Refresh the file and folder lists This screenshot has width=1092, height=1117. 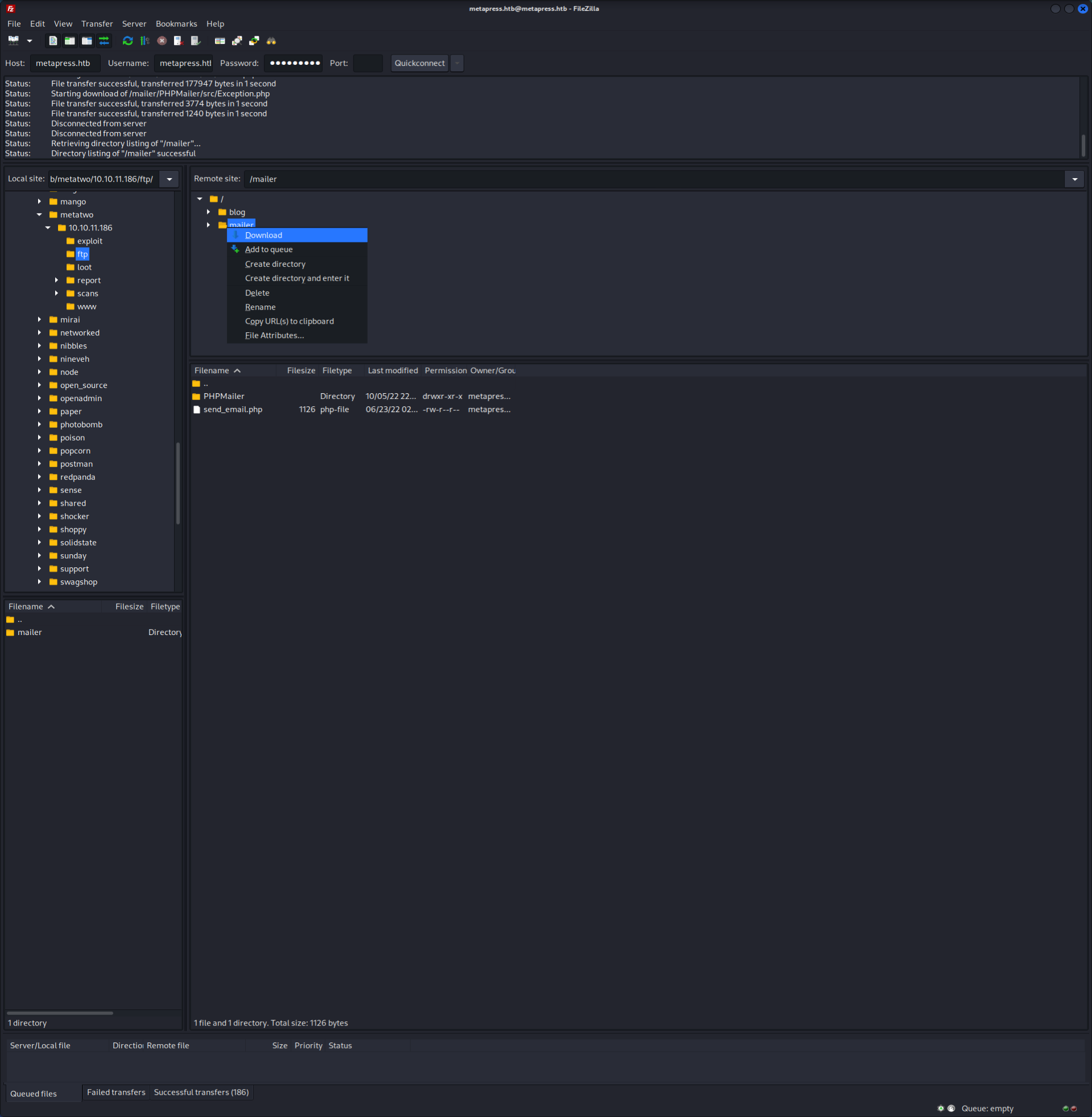pyautogui.click(x=128, y=41)
